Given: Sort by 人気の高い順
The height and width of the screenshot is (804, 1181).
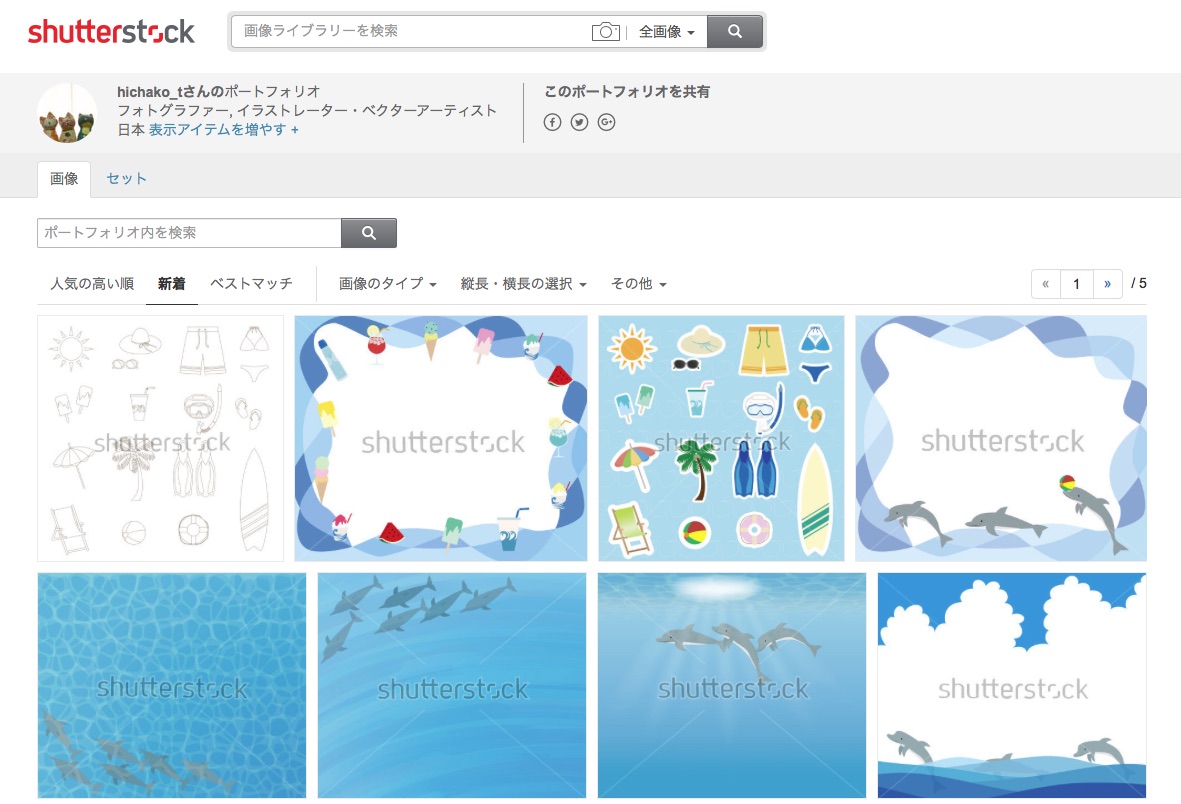Looking at the screenshot, I should [x=92, y=284].
